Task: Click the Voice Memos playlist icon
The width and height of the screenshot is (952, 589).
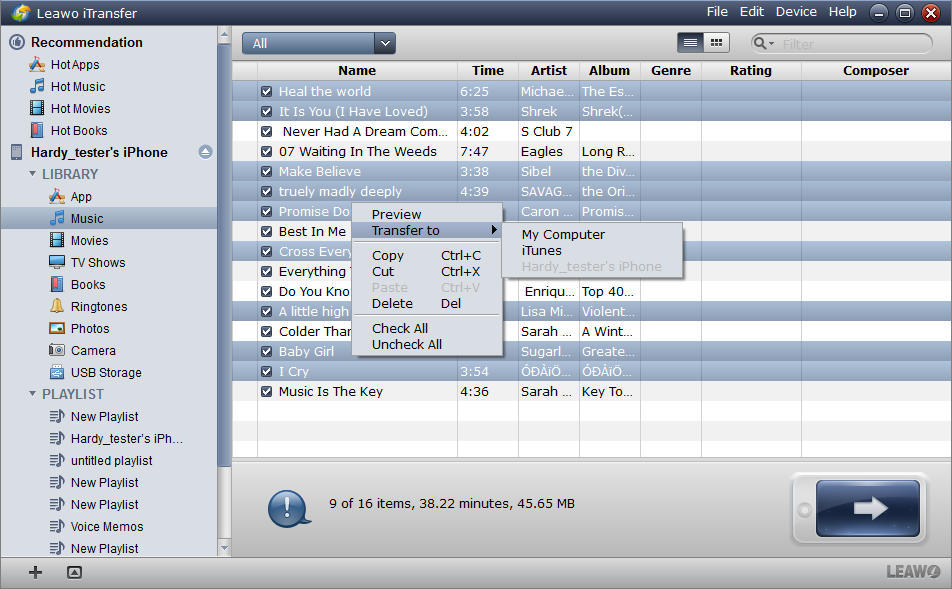Action: [57, 526]
